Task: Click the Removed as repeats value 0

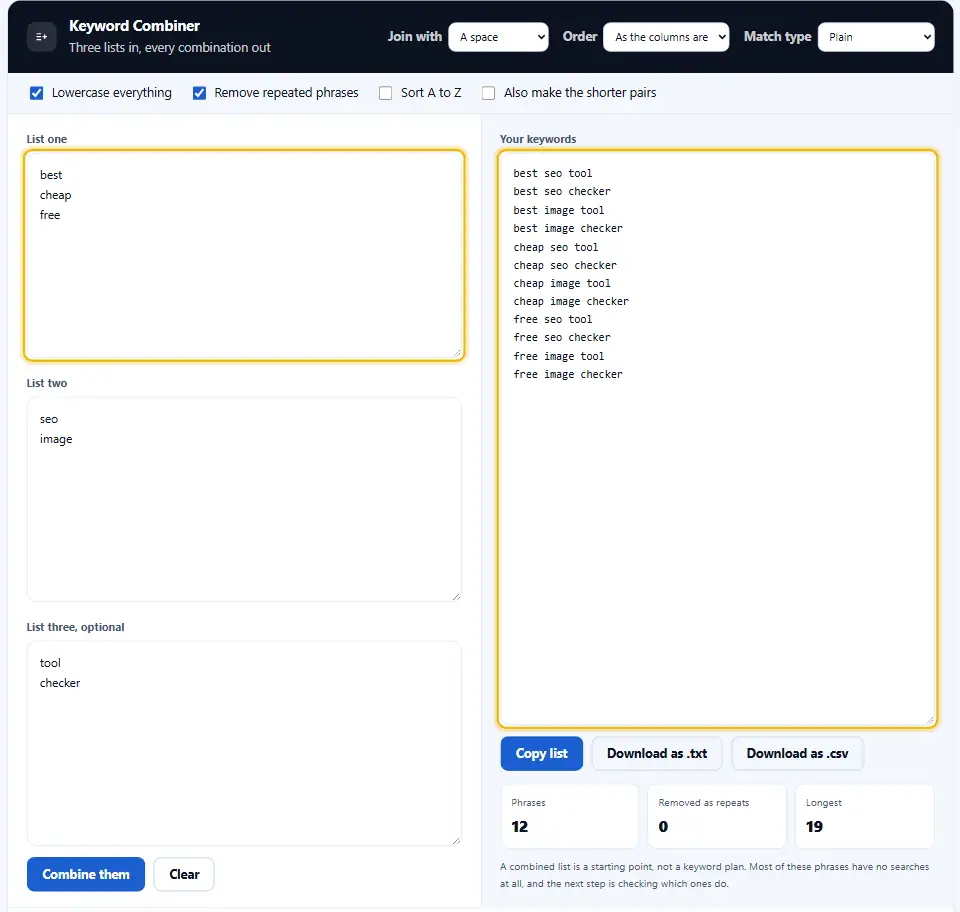Action: point(663,827)
